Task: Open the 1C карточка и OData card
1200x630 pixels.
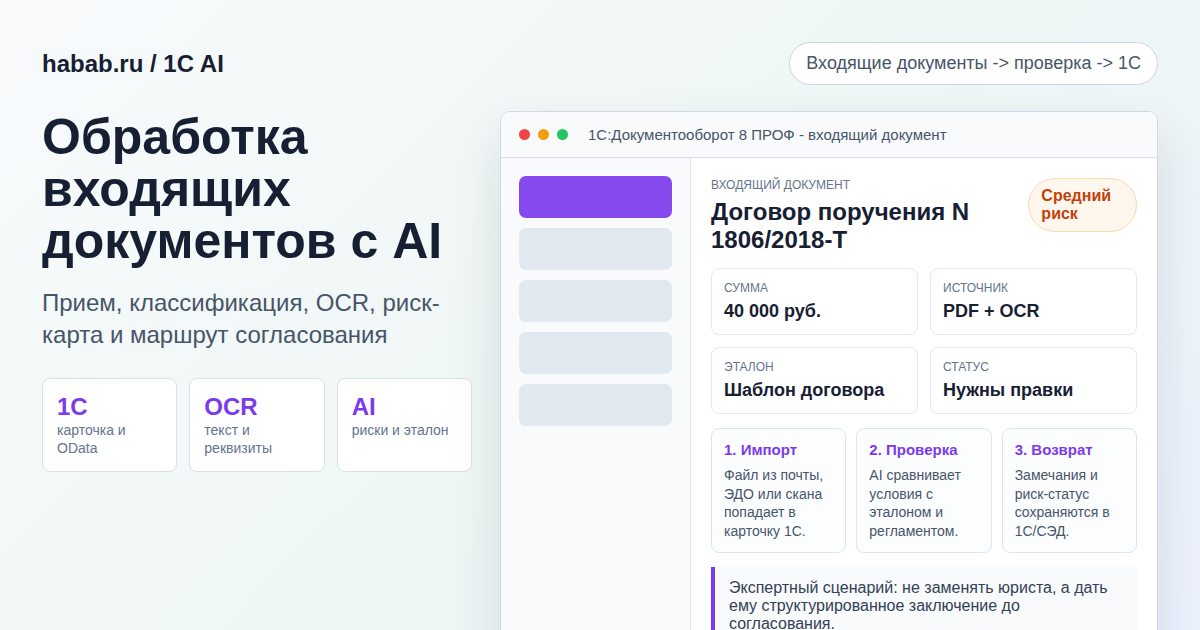Action: click(109, 425)
